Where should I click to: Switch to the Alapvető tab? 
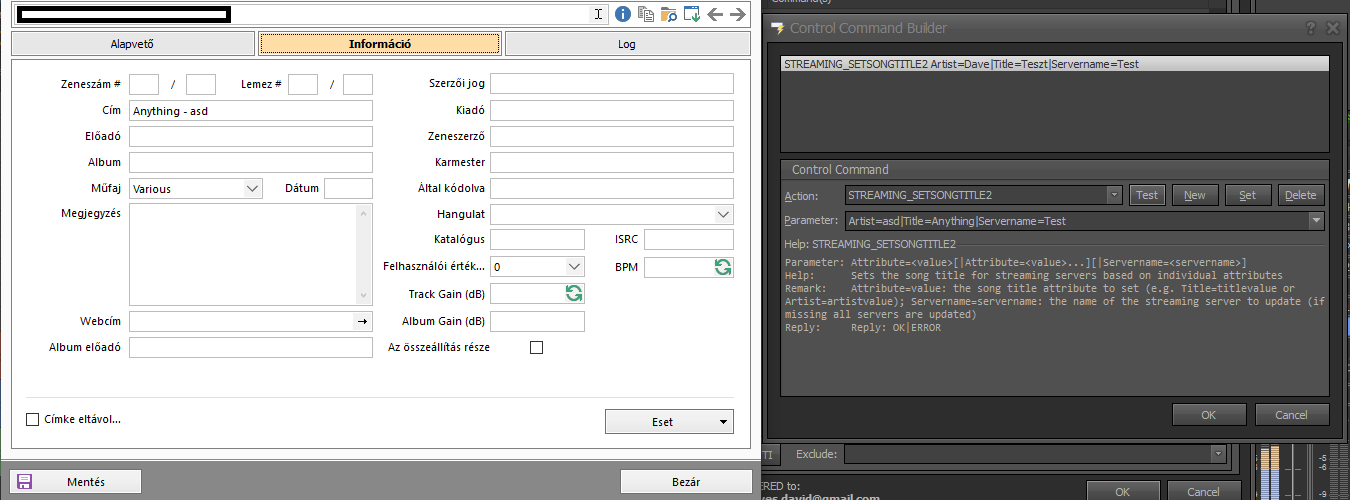[x=131, y=44]
